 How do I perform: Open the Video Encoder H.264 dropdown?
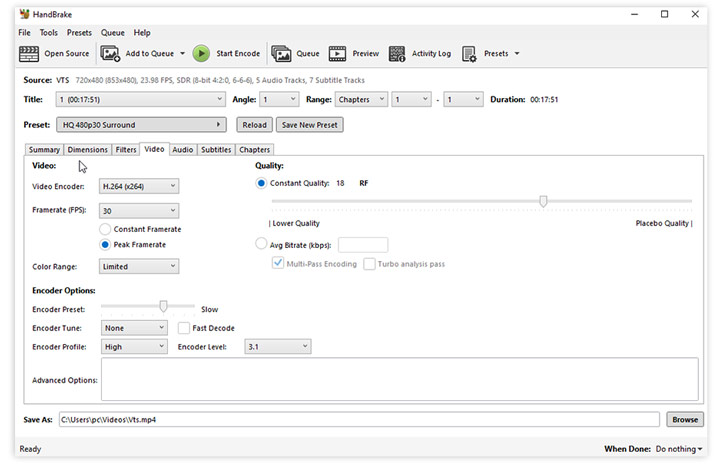click(139, 186)
